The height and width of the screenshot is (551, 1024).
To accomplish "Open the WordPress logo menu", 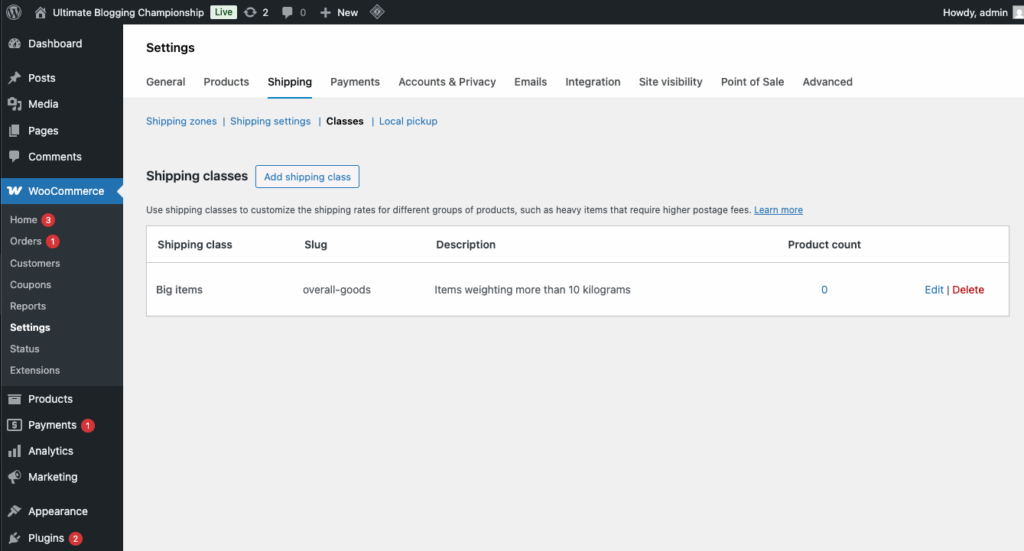I will pyautogui.click(x=14, y=12).
